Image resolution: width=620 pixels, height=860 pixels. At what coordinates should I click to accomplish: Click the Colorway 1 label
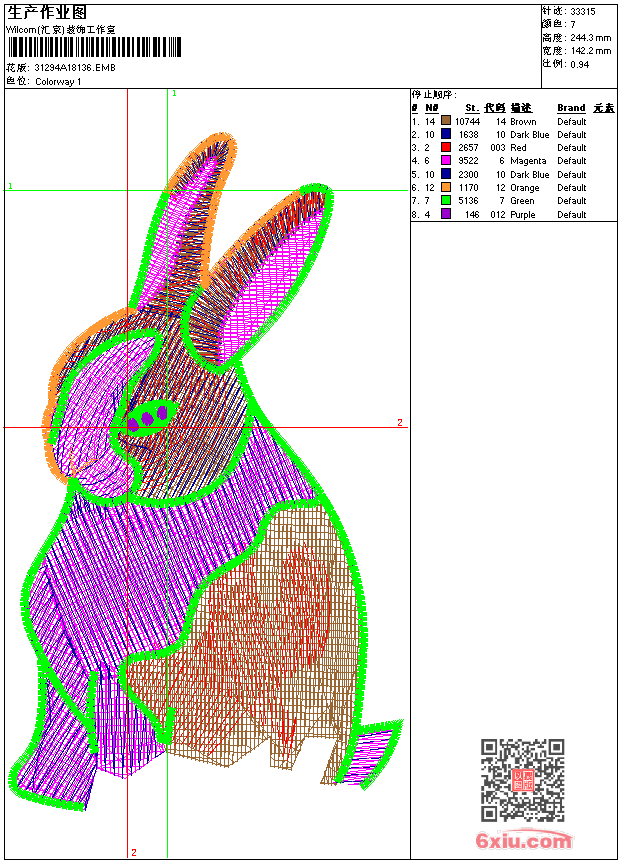pyautogui.click(x=58, y=82)
